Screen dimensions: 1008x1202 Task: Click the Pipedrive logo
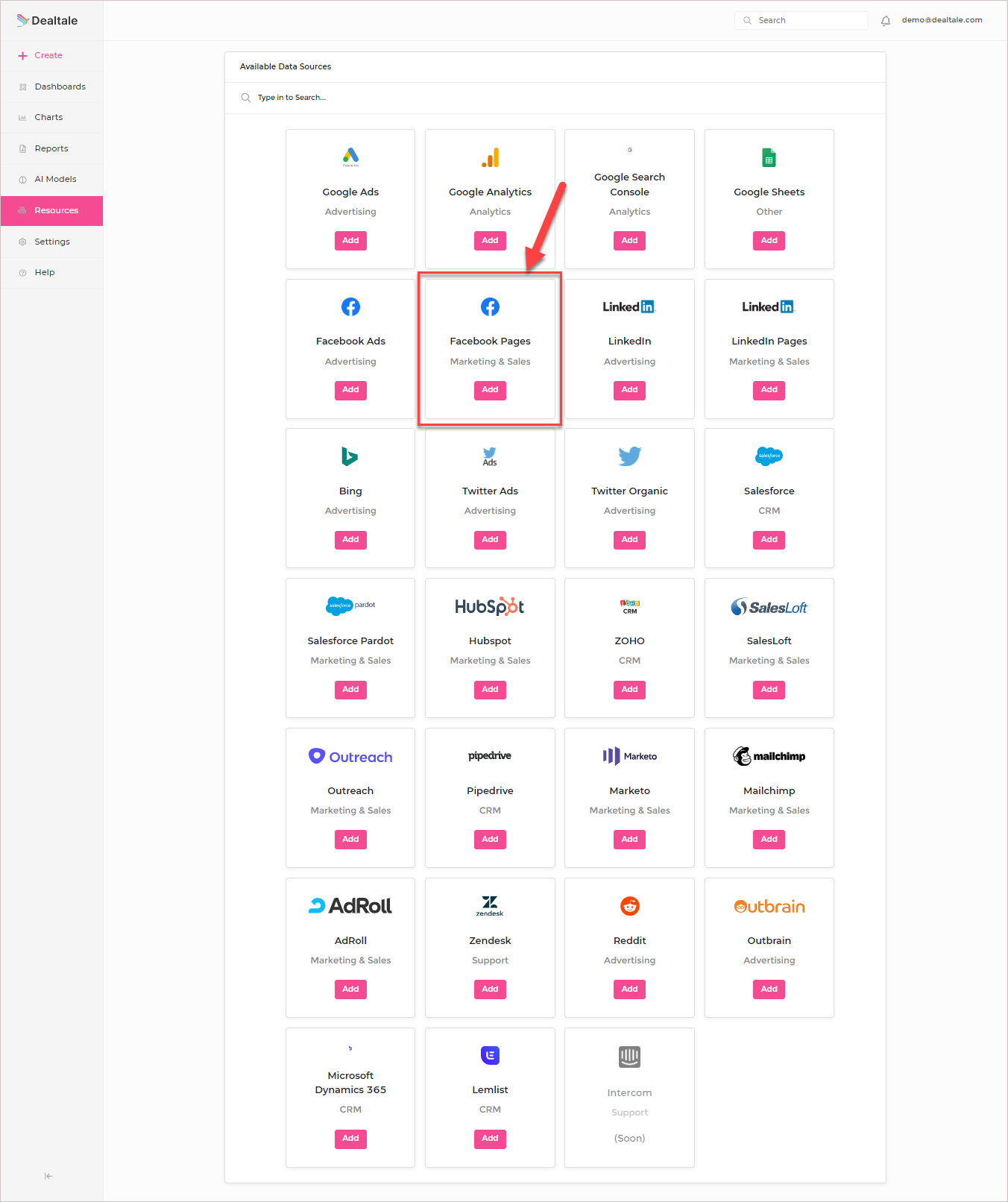490,756
